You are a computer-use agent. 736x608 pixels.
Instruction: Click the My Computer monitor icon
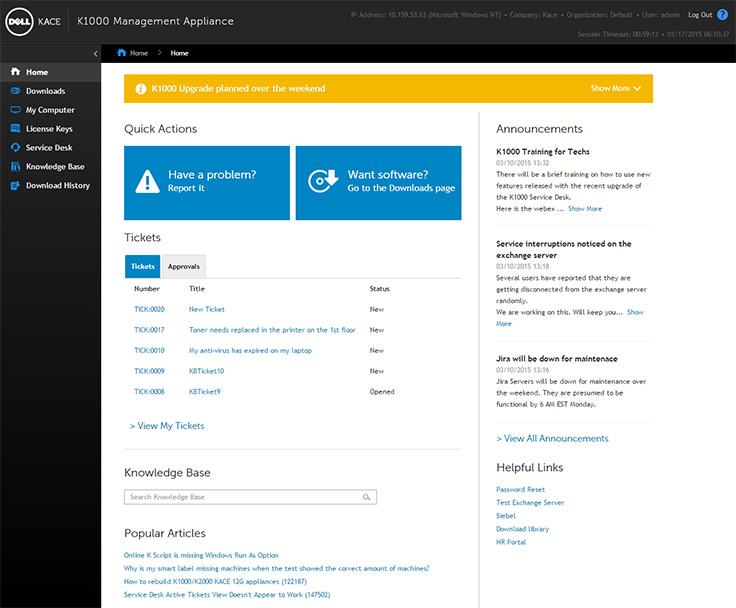(15, 110)
